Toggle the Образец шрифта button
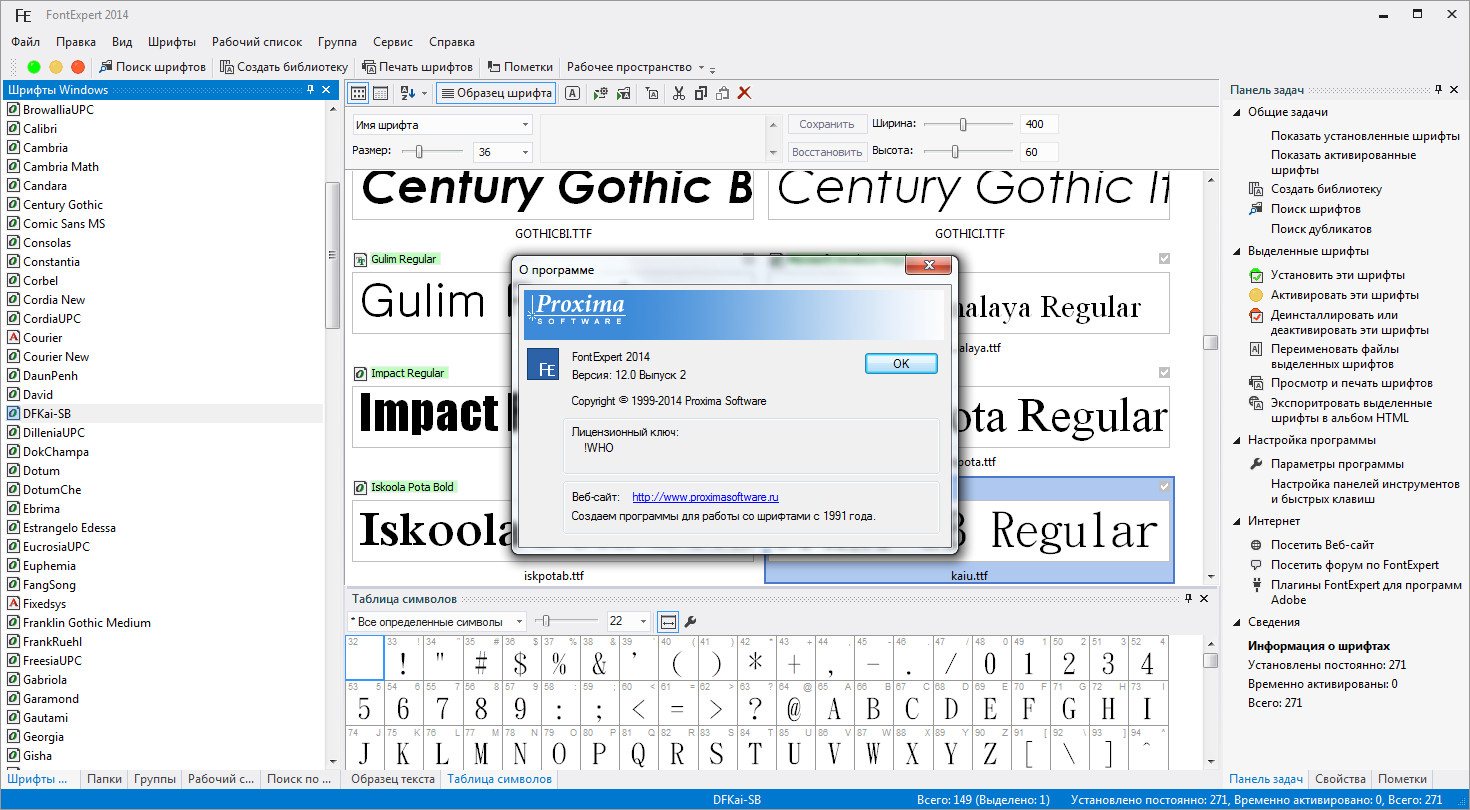1470x810 pixels. coord(496,93)
